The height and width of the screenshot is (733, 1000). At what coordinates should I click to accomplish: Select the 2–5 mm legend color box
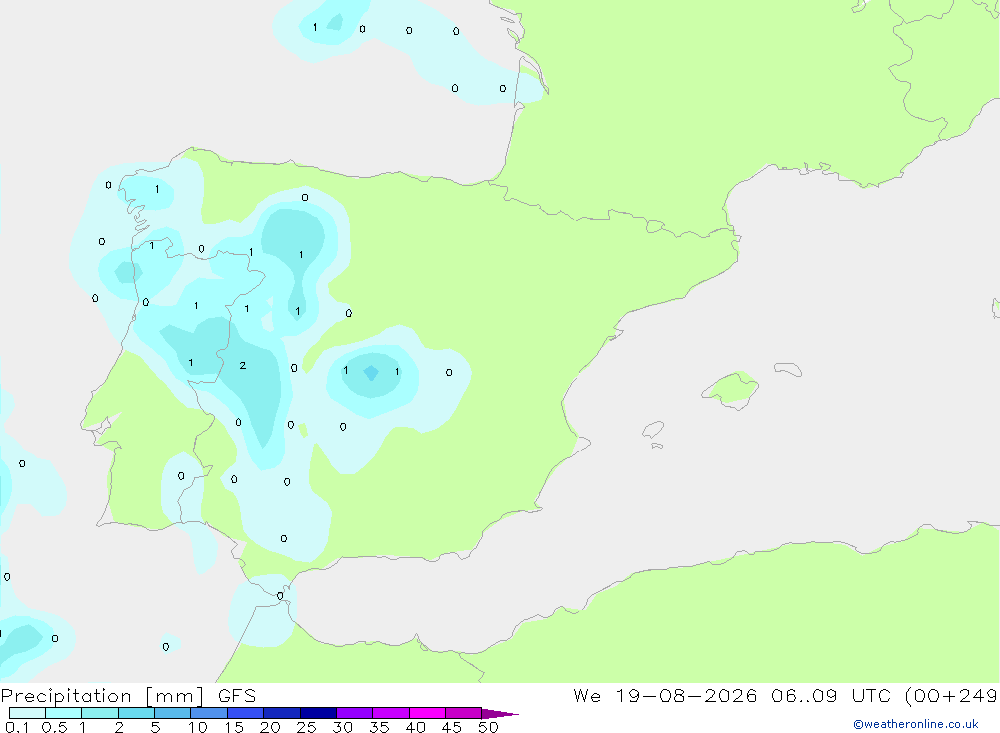pos(136,713)
